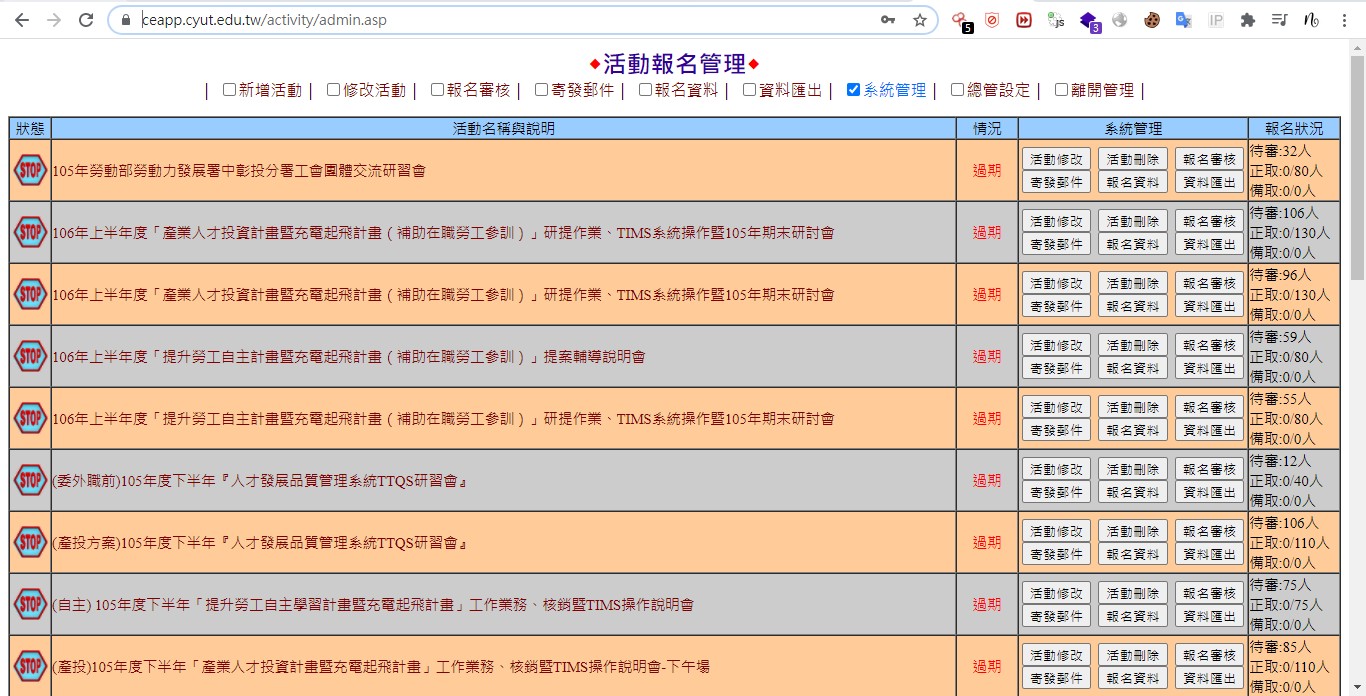Screen dimensions: 1366x696
Task: Click STOP icon for 提案輔導說明會 row
Action: pos(30,356)
